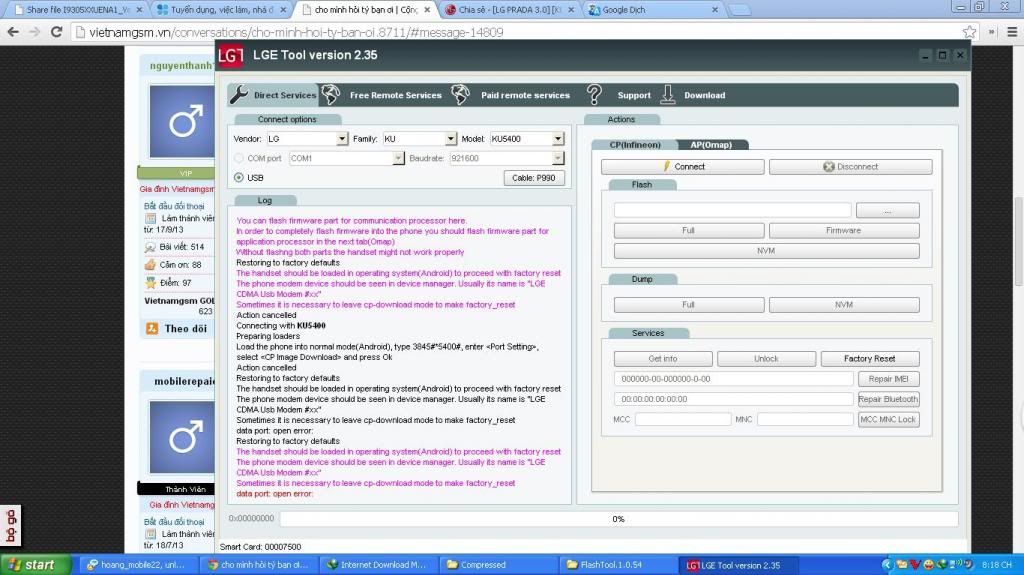Screen dimensions: 1024x575
Task: Click the IMEI input field
Action: click(733, 379)
